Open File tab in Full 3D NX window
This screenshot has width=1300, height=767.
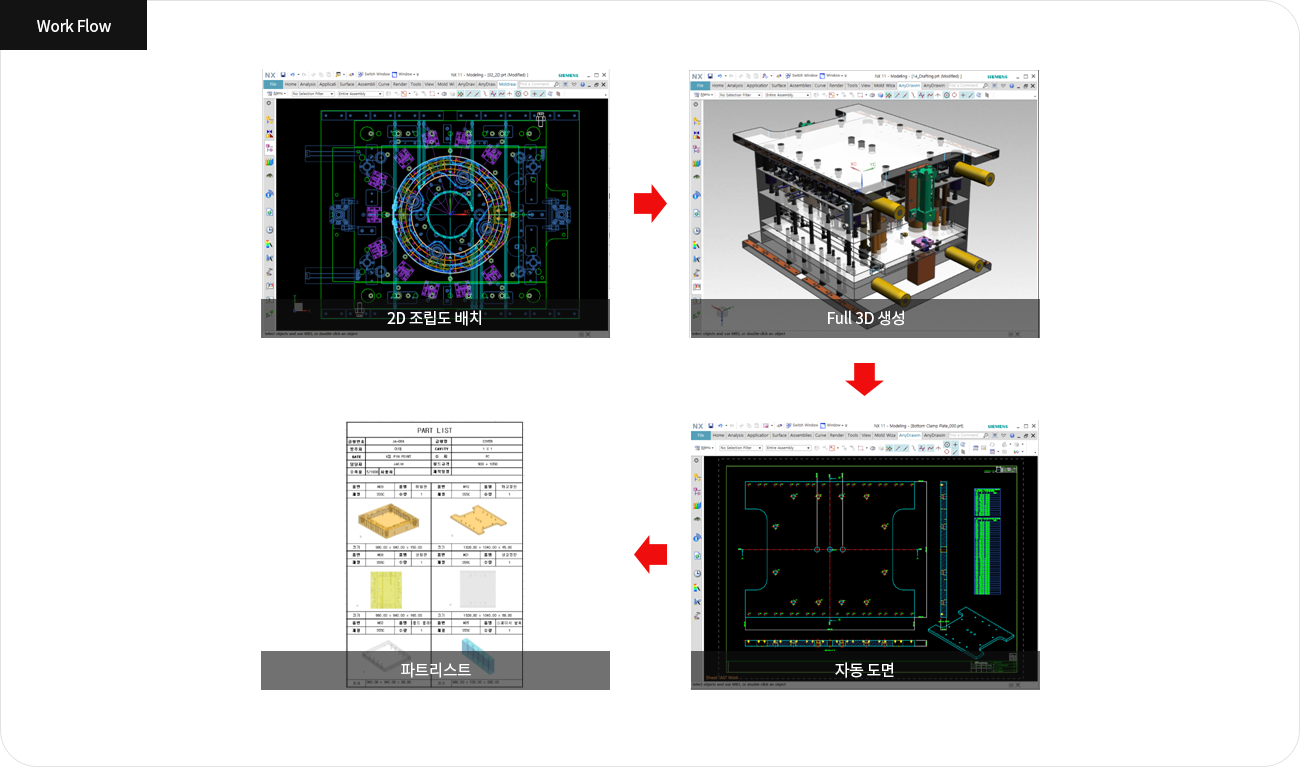click(x=700, y=86)
